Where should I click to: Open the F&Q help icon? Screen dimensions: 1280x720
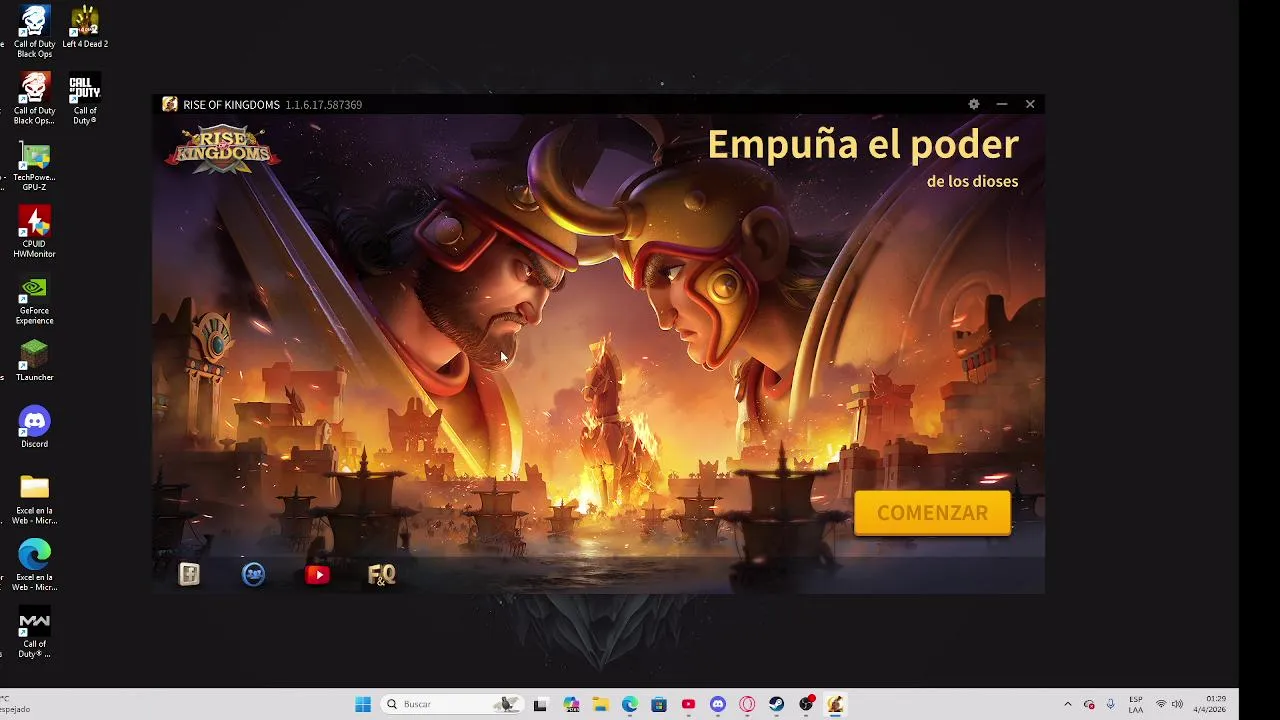[382, 574]
